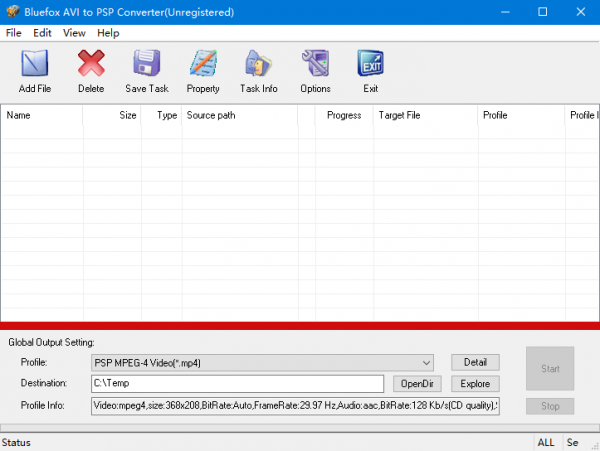
Task: Open the Options tools icon
Action: (315, 63)
